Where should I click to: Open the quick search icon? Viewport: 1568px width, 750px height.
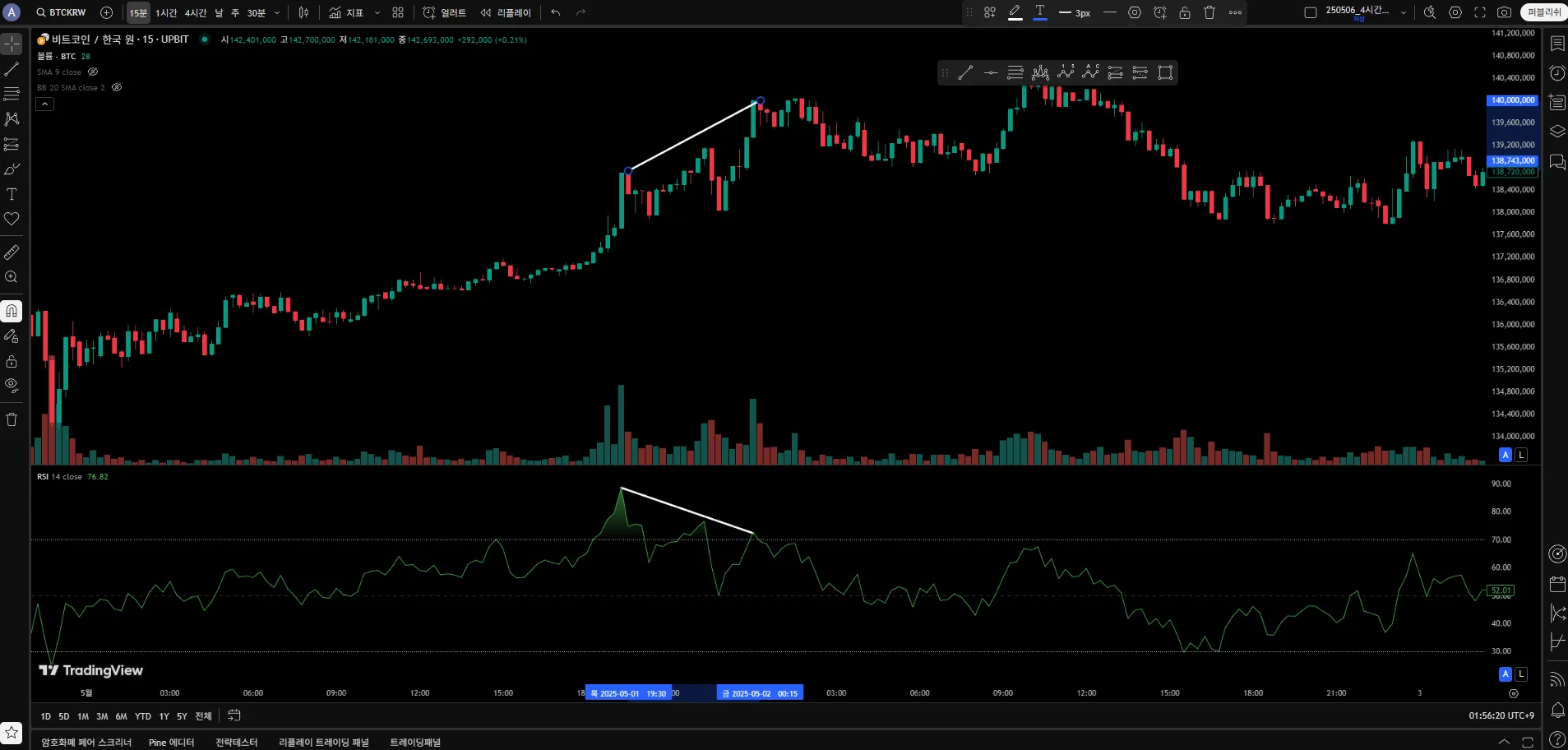pyautogui.click(x=1430, y=12)
